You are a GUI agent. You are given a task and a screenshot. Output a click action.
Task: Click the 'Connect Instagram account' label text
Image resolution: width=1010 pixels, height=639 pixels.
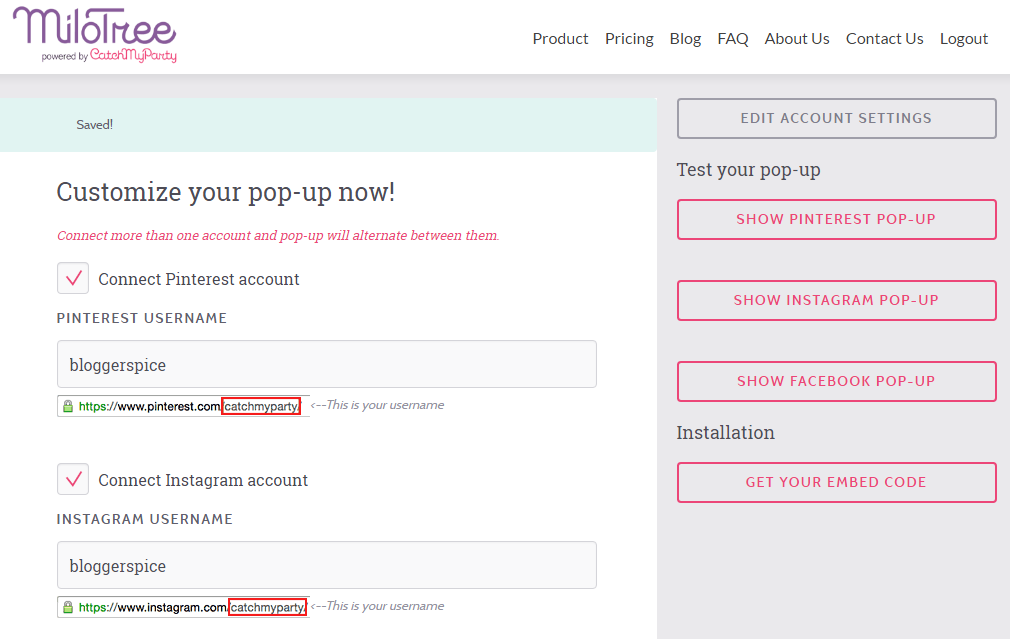pyautogui.click(x=203, y=480)
